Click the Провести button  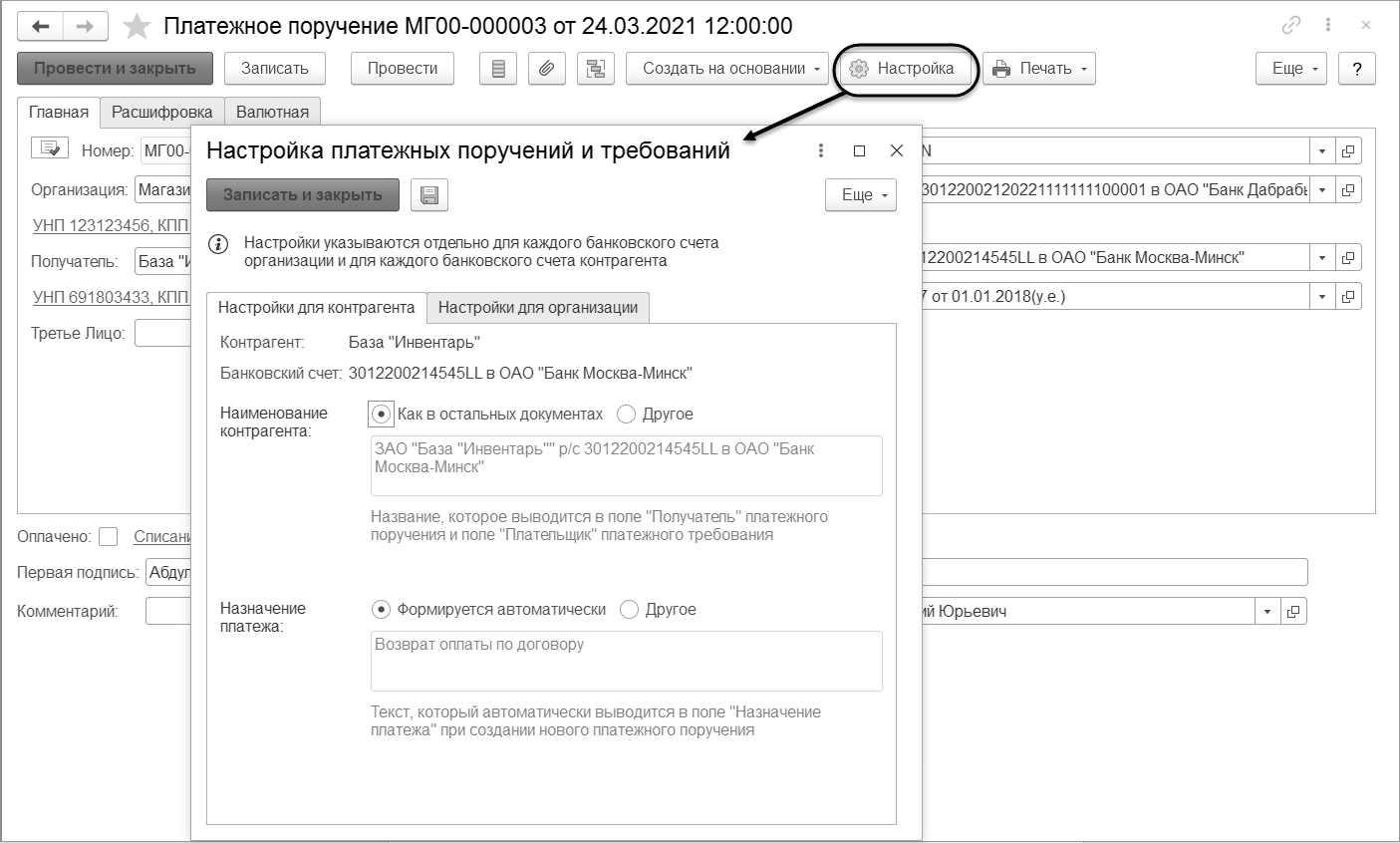pos(403,69)
